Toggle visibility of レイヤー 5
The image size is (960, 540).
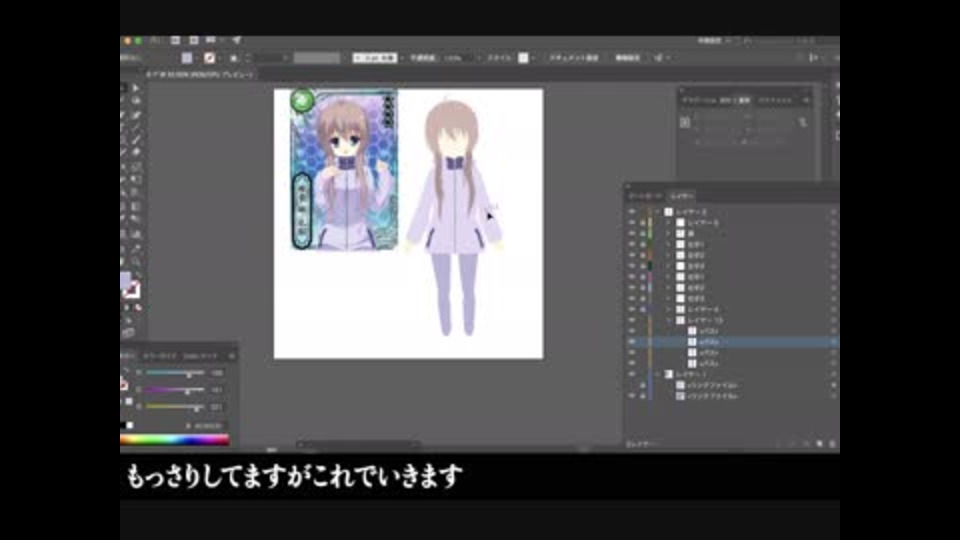click(x=632, y=223)
